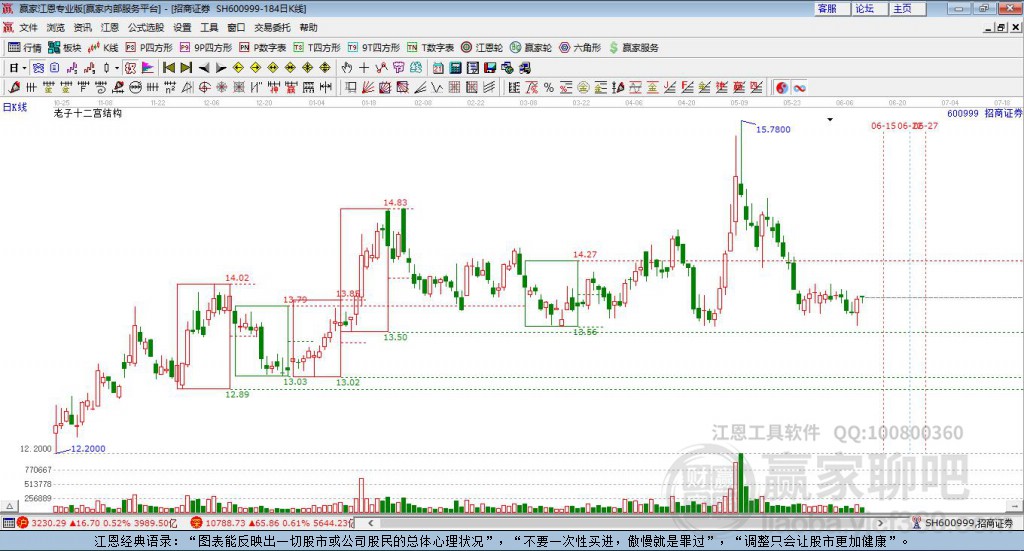Open 赢家服务 with the dollar icon

634,48
